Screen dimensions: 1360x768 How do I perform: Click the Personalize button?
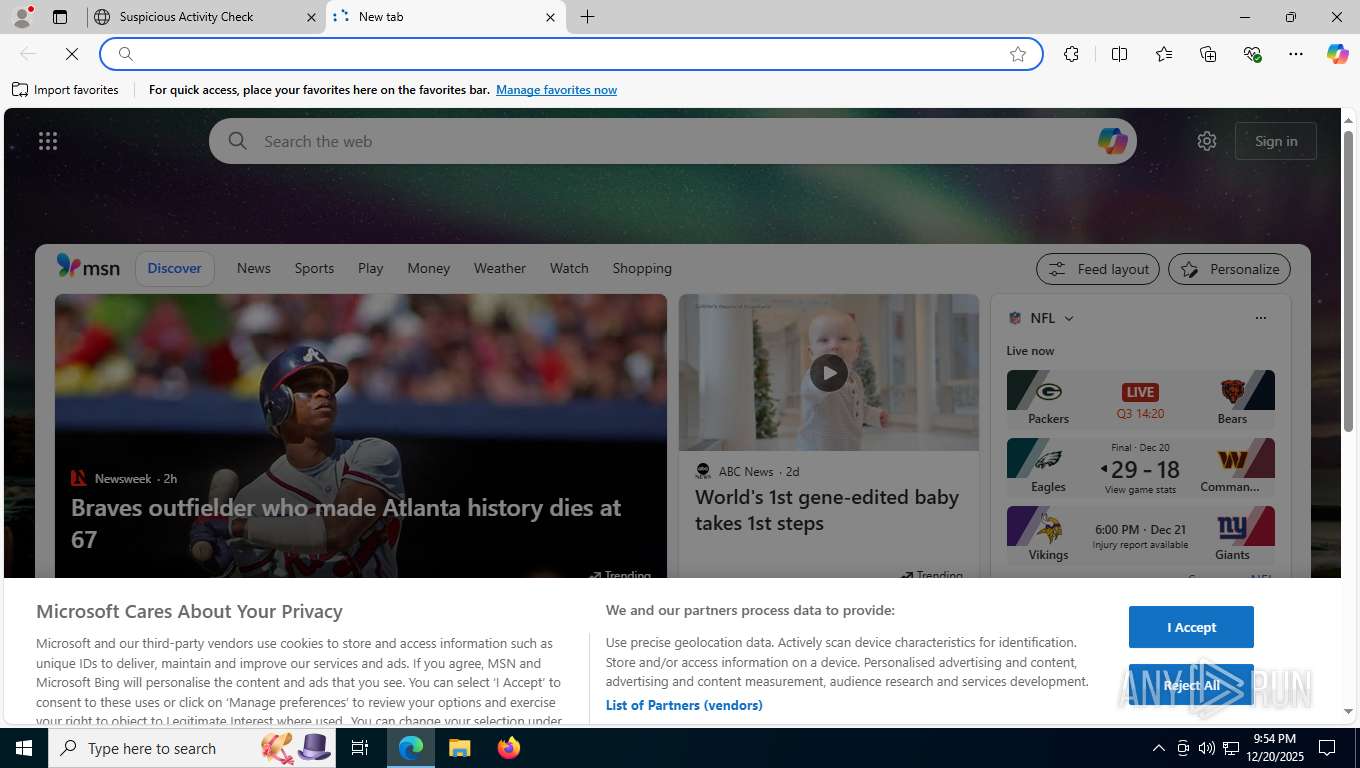1230,269
